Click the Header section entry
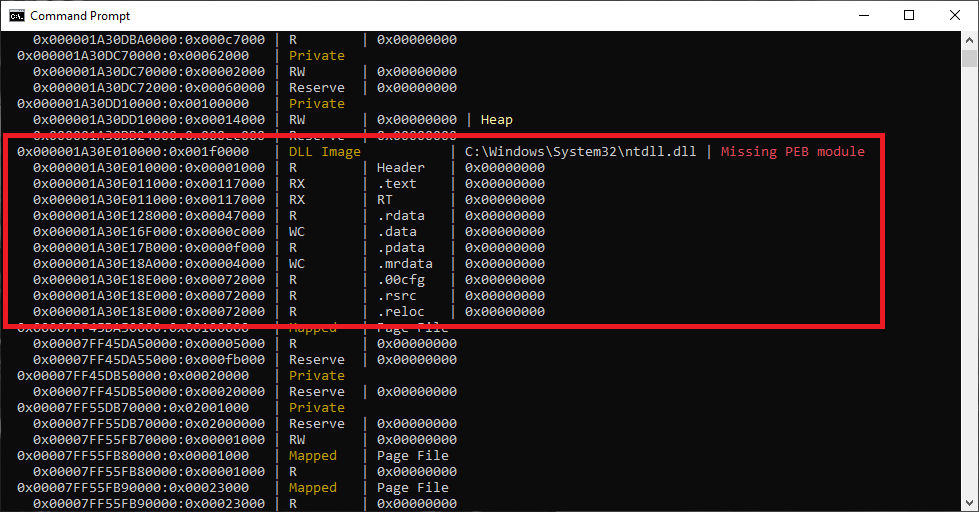Viewport: 979px width, 512px height. [400, 168]
